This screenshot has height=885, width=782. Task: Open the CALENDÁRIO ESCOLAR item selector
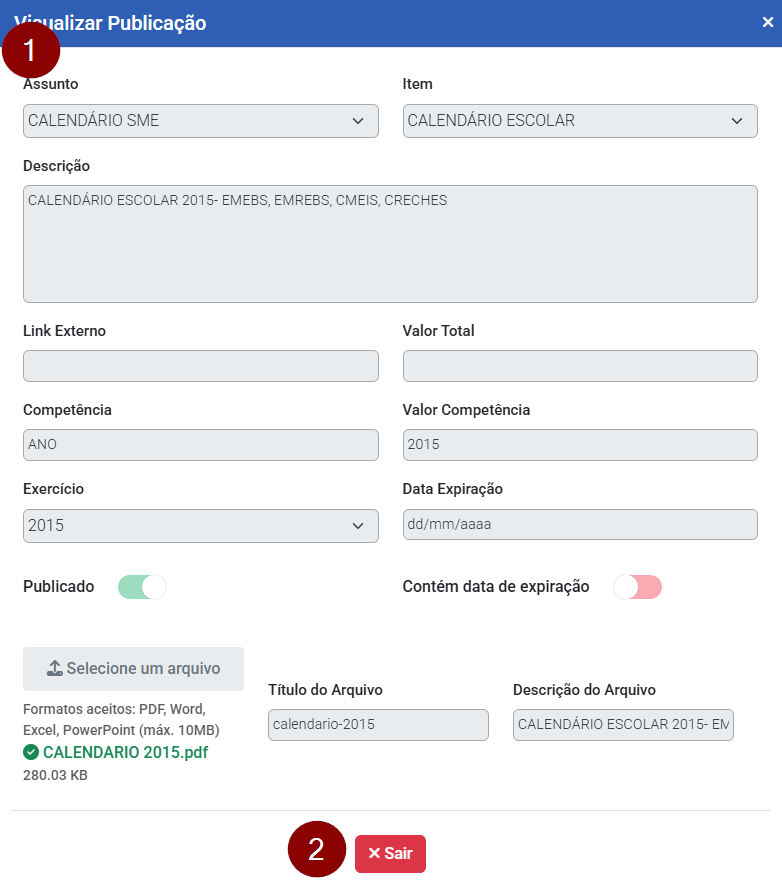(x=580, y=120)
